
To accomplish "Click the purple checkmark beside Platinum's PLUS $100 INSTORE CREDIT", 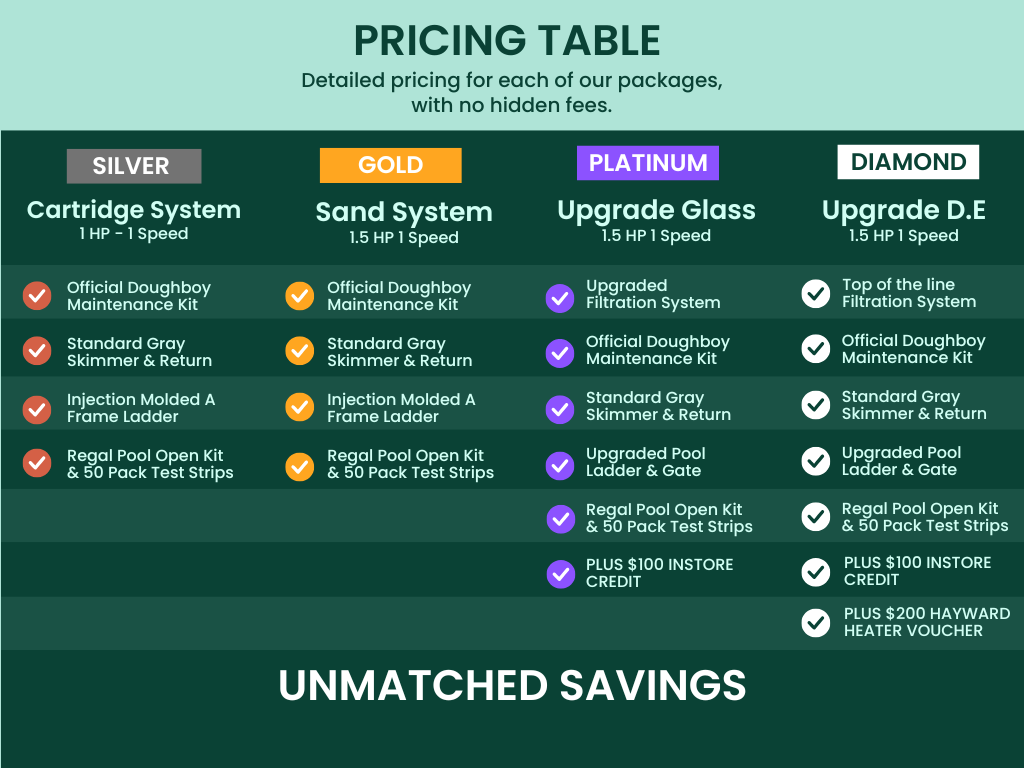I will pyautogui.click(x=560, y=574).
